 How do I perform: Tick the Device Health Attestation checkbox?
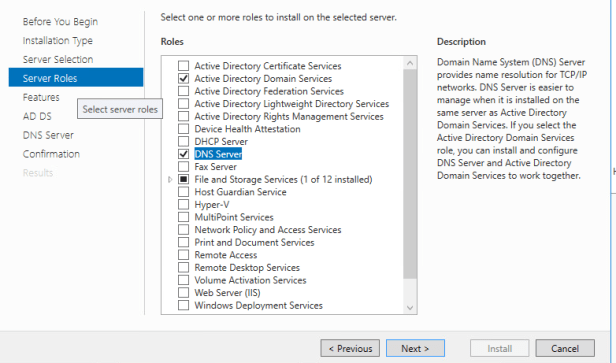pyautogui.click(x=183, y=129)
